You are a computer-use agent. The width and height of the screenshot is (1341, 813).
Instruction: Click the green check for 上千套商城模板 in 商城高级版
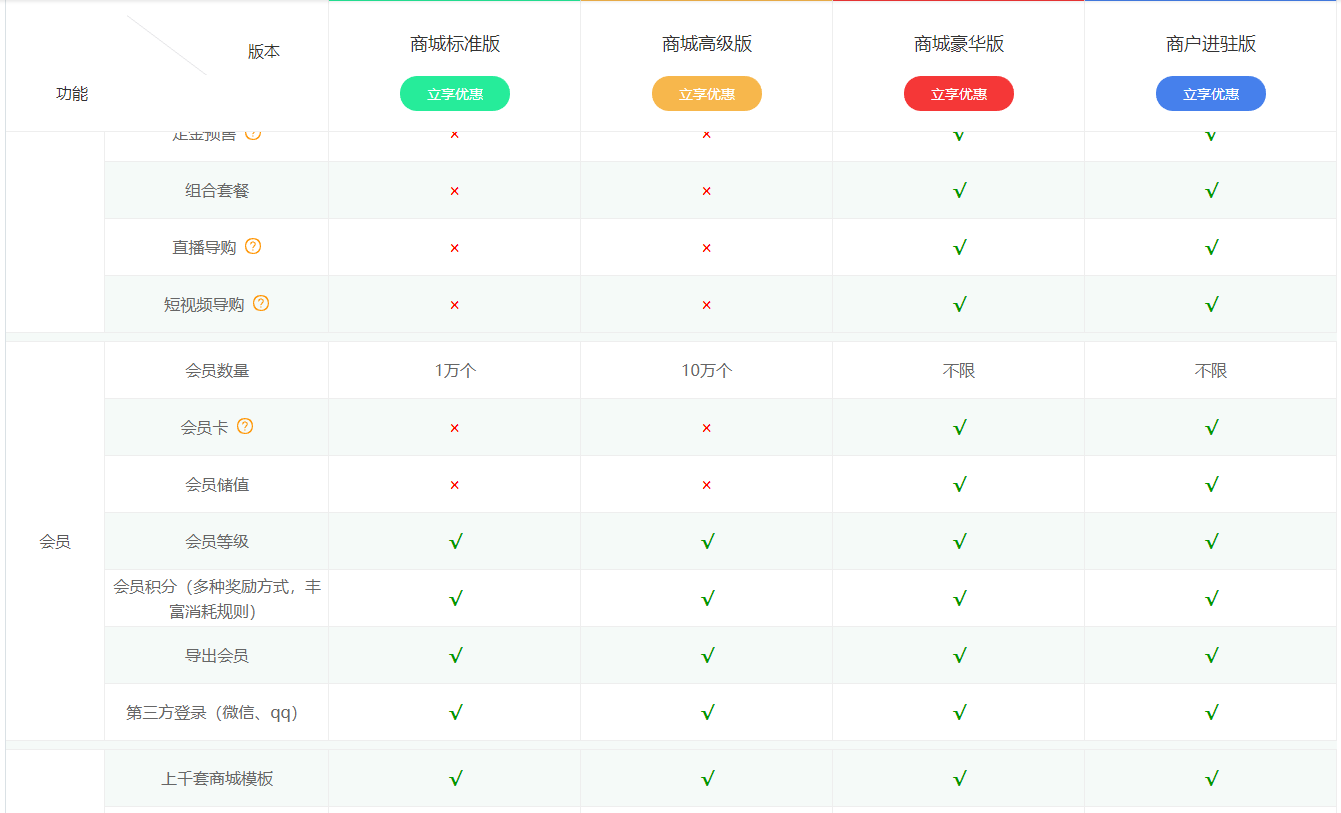coord(708,778)
